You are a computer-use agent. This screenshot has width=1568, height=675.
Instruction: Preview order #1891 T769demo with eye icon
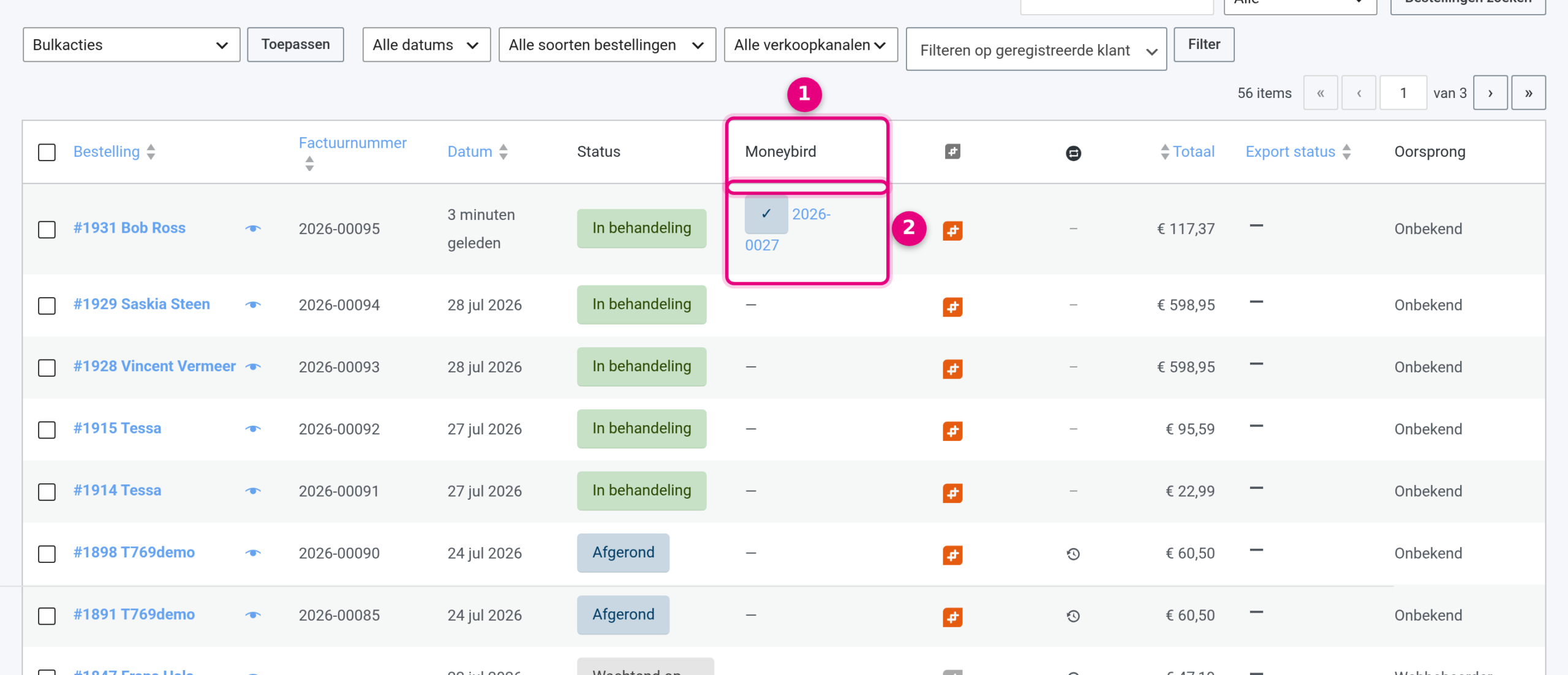253,615
